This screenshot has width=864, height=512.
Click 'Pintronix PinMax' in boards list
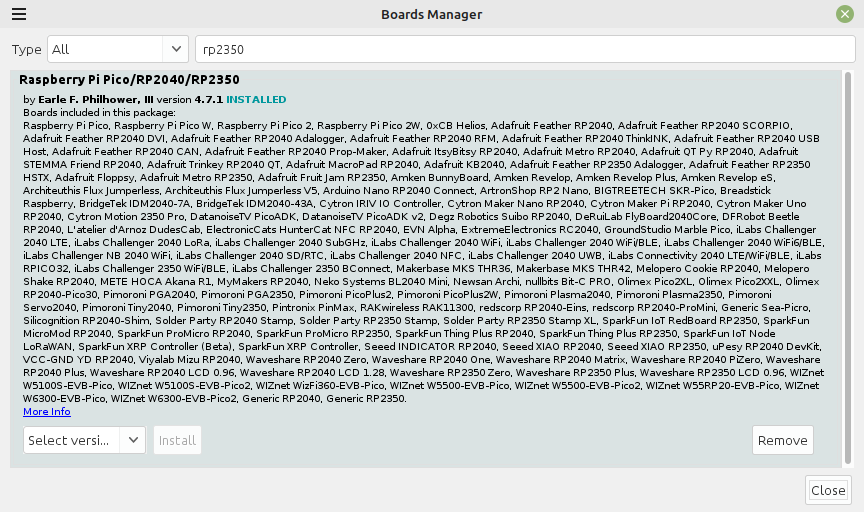click(313, 308)
